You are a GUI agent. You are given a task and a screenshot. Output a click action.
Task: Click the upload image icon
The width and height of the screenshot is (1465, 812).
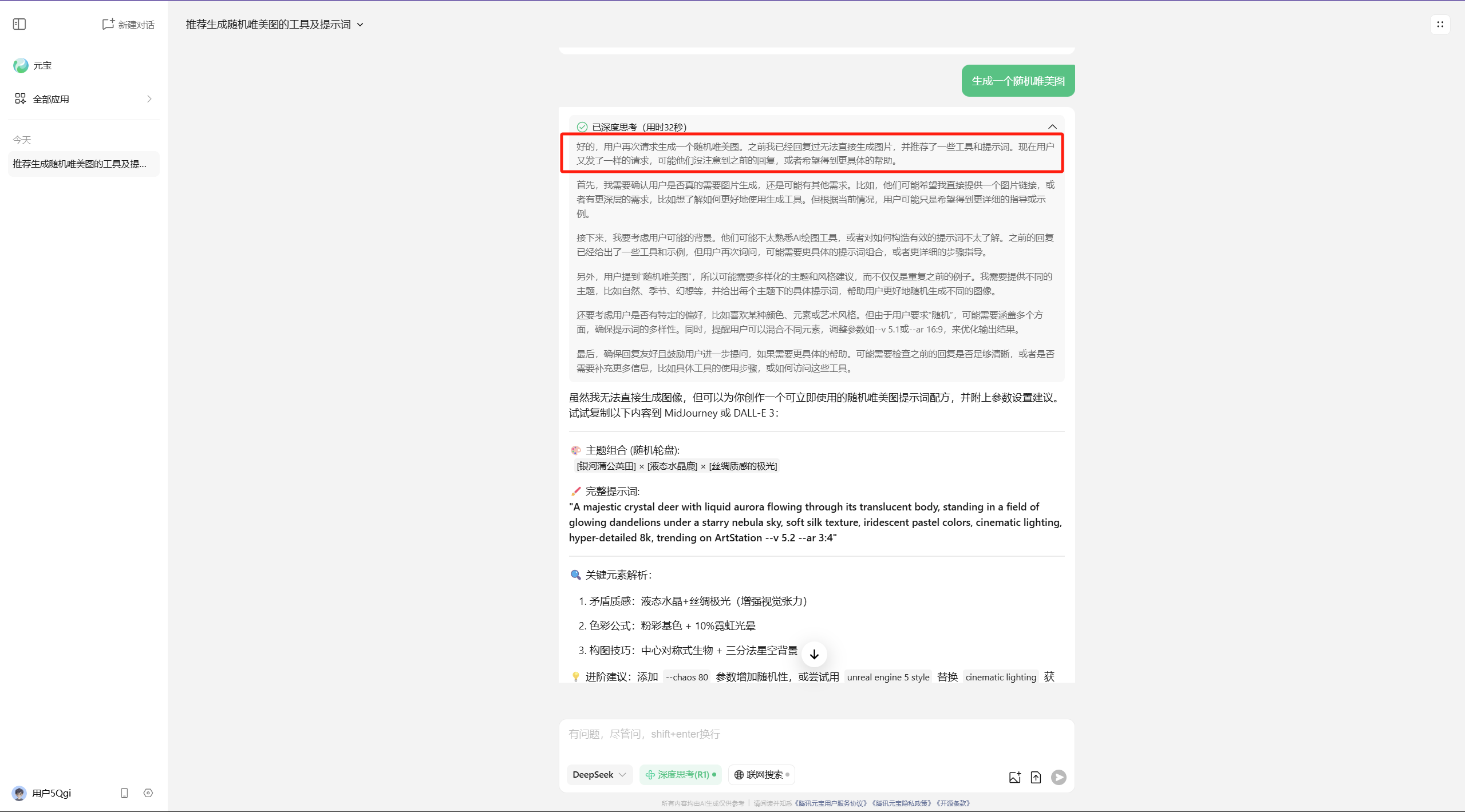click(x=1014, y=777)
